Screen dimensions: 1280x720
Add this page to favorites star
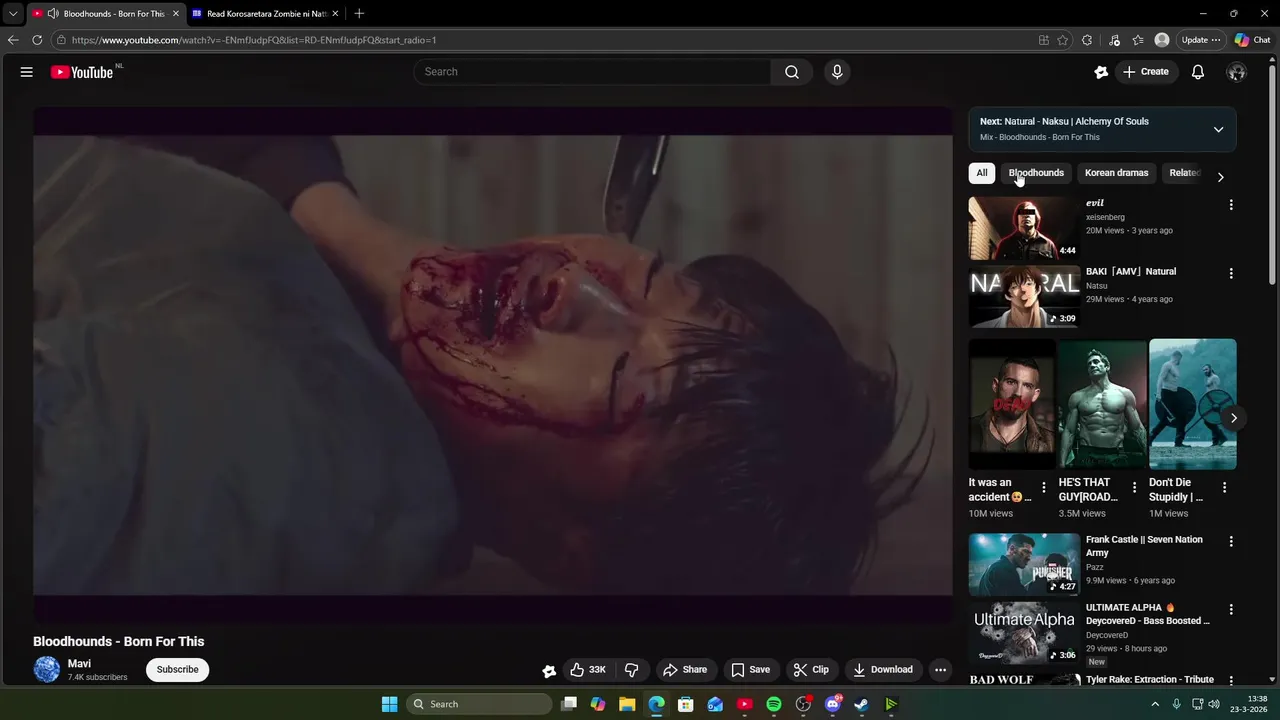pyautogui.click(x=1063, y=40)
